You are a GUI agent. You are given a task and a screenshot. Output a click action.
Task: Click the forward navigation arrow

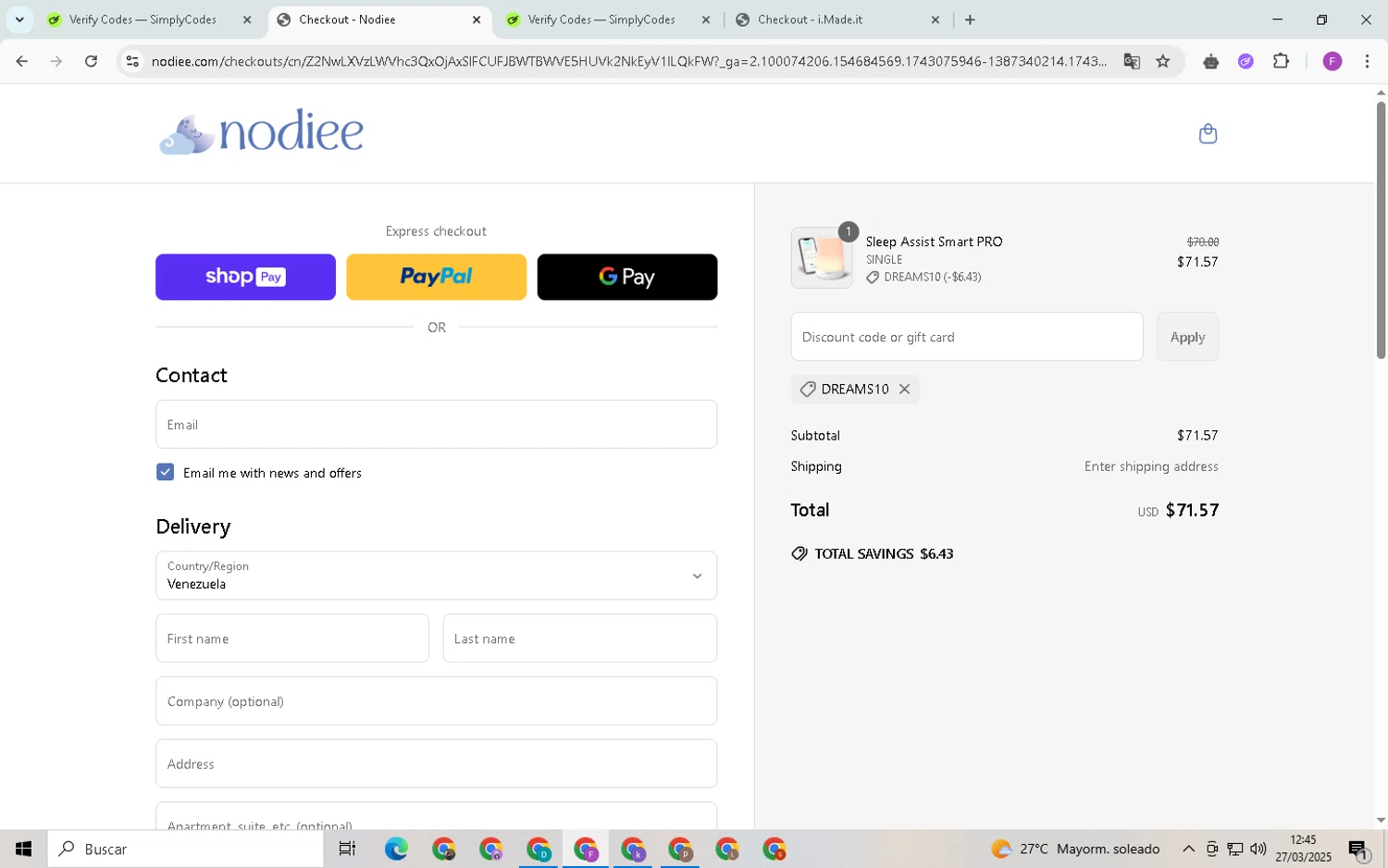56,61
